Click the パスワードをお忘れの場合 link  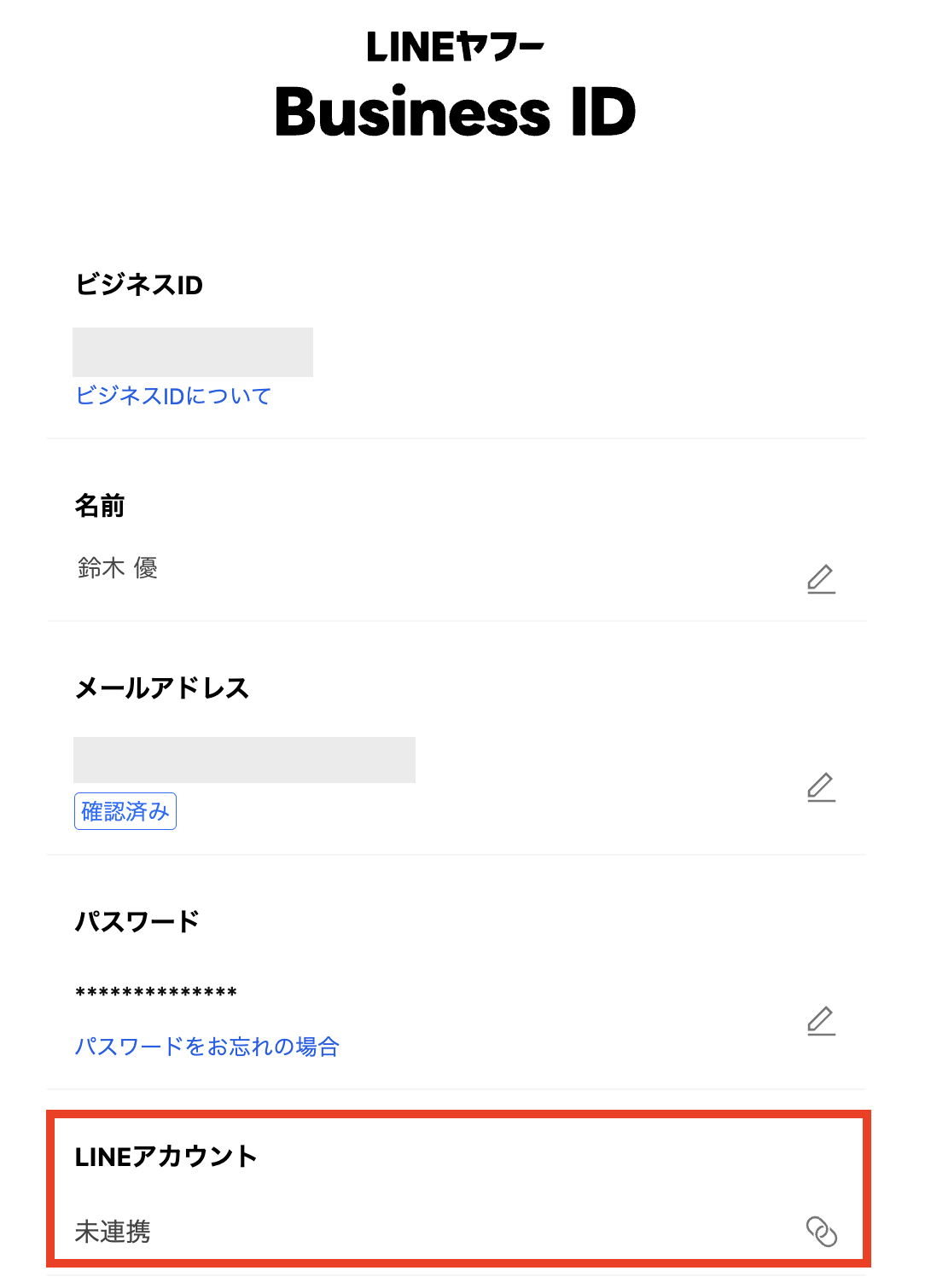207,1047
